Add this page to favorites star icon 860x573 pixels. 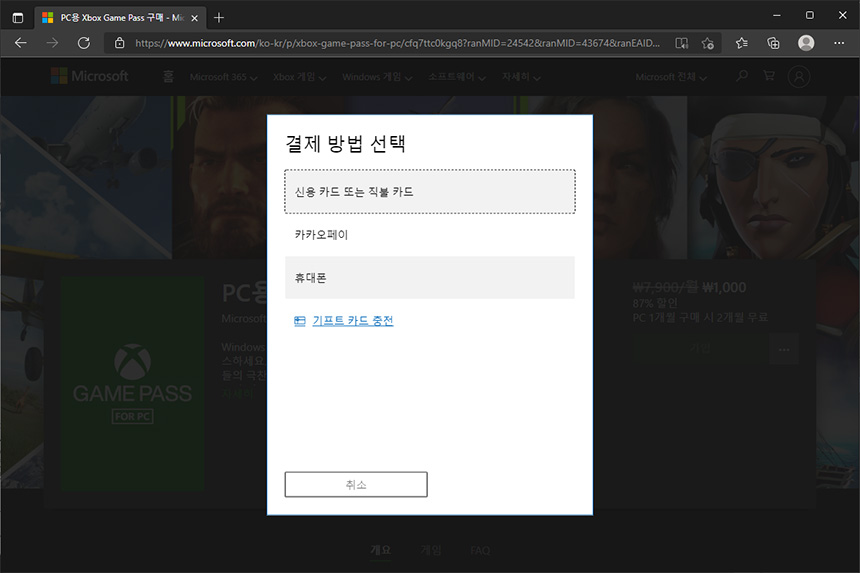pyautogui.click(x=708, y=43)
